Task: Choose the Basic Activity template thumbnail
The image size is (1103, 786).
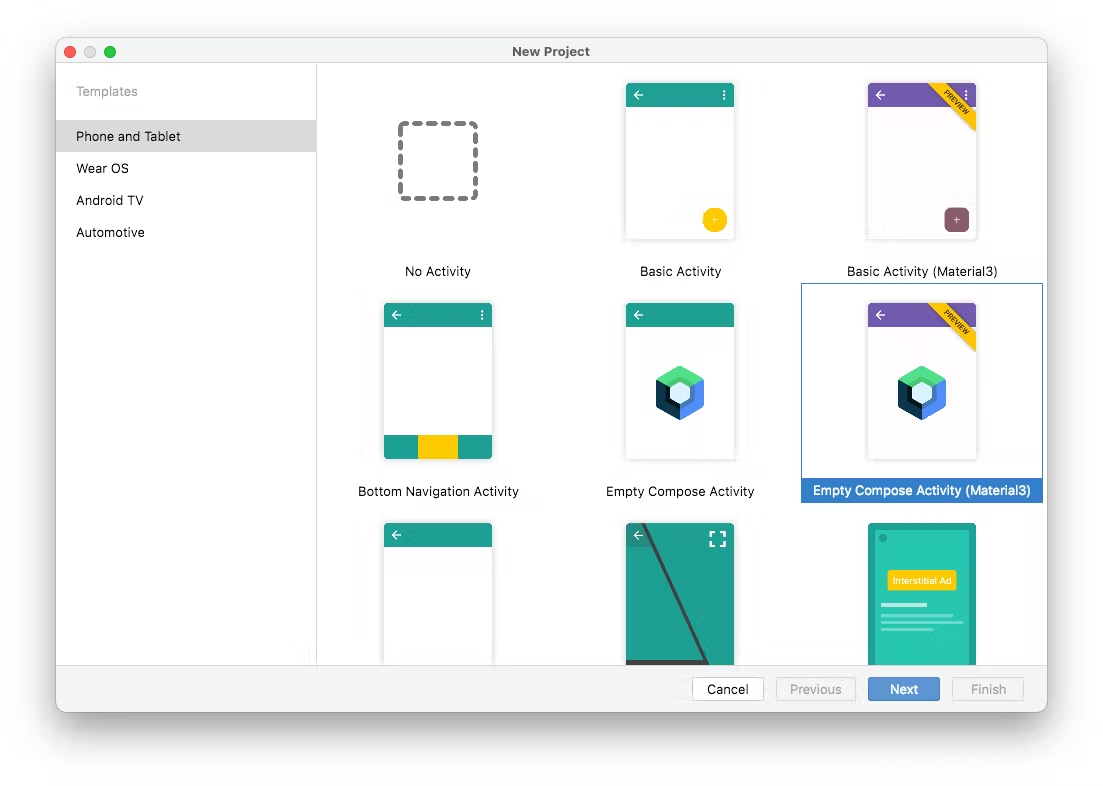Action: pyautogui.click(x=680, y=161)
